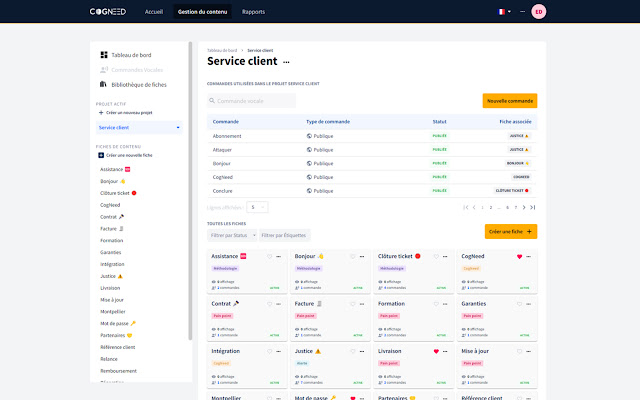The width and height of the screenshot is (640, 400).
Task: Switch to the Rapports tab
Action: 253,12
